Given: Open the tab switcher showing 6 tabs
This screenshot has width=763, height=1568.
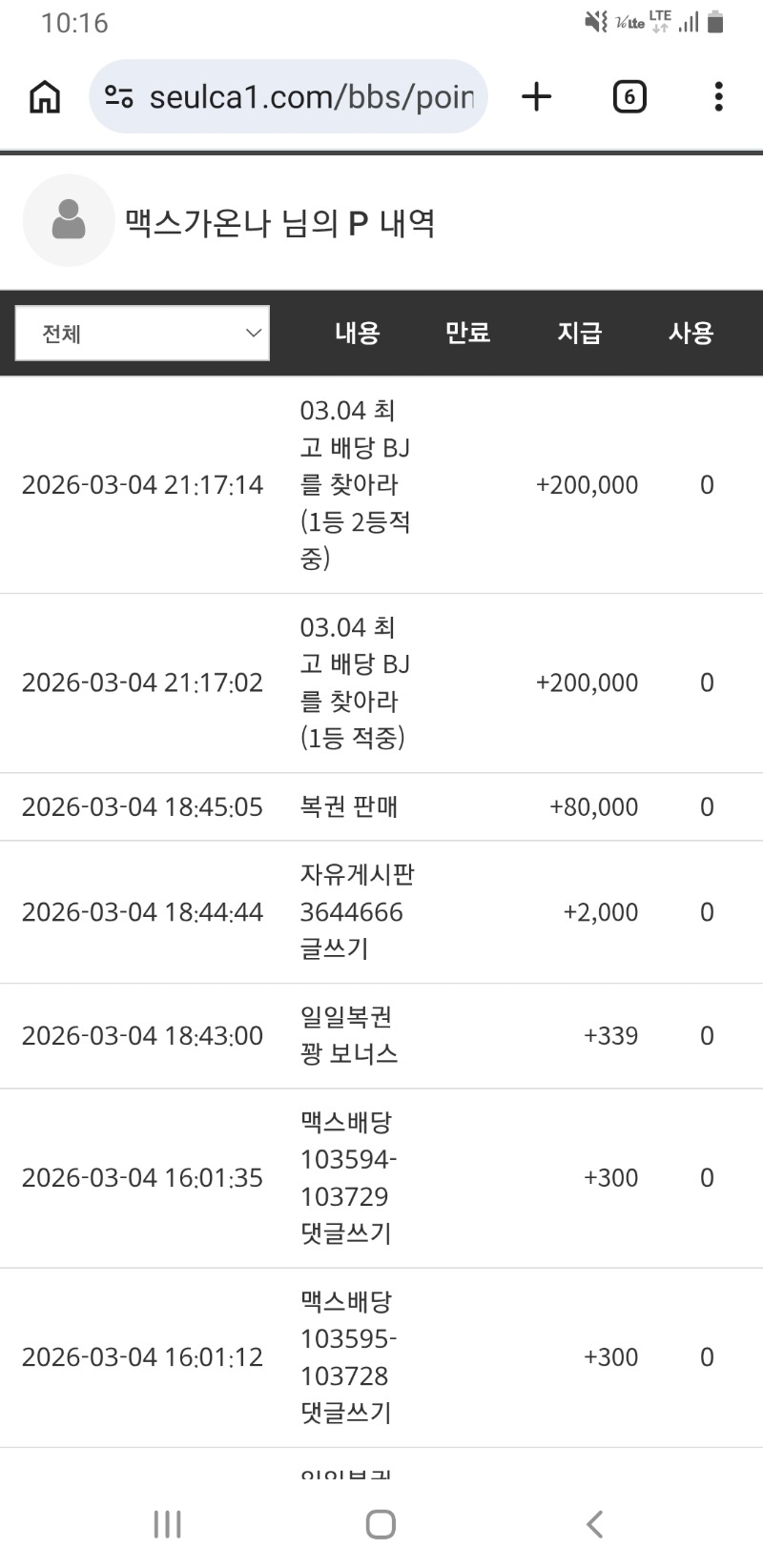Looking at the screenshot, I should pyautogui.click(x=629, y=96).
